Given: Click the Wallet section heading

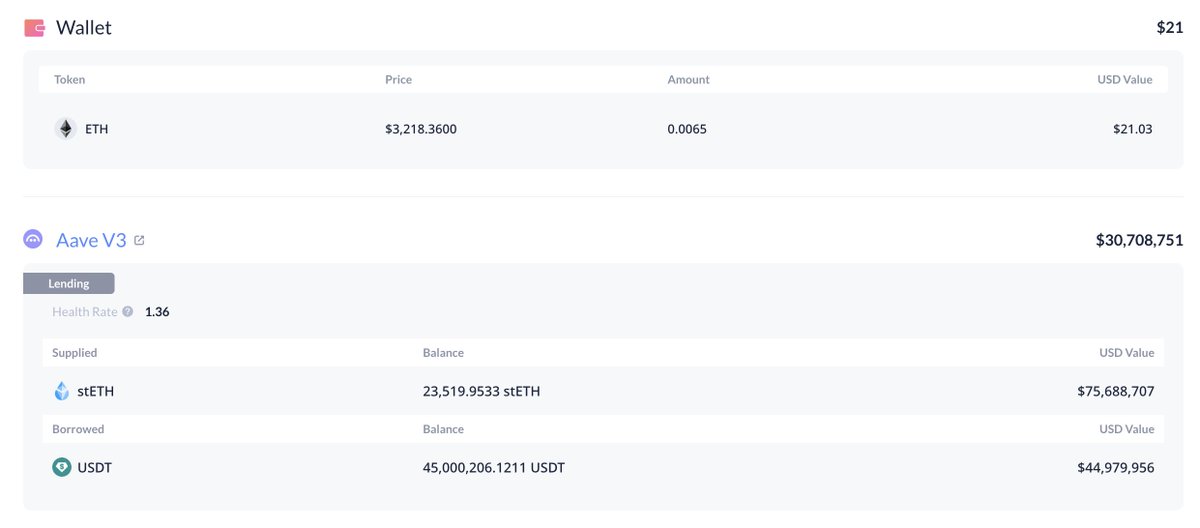Looking at the screenshot, I should 84,28.
